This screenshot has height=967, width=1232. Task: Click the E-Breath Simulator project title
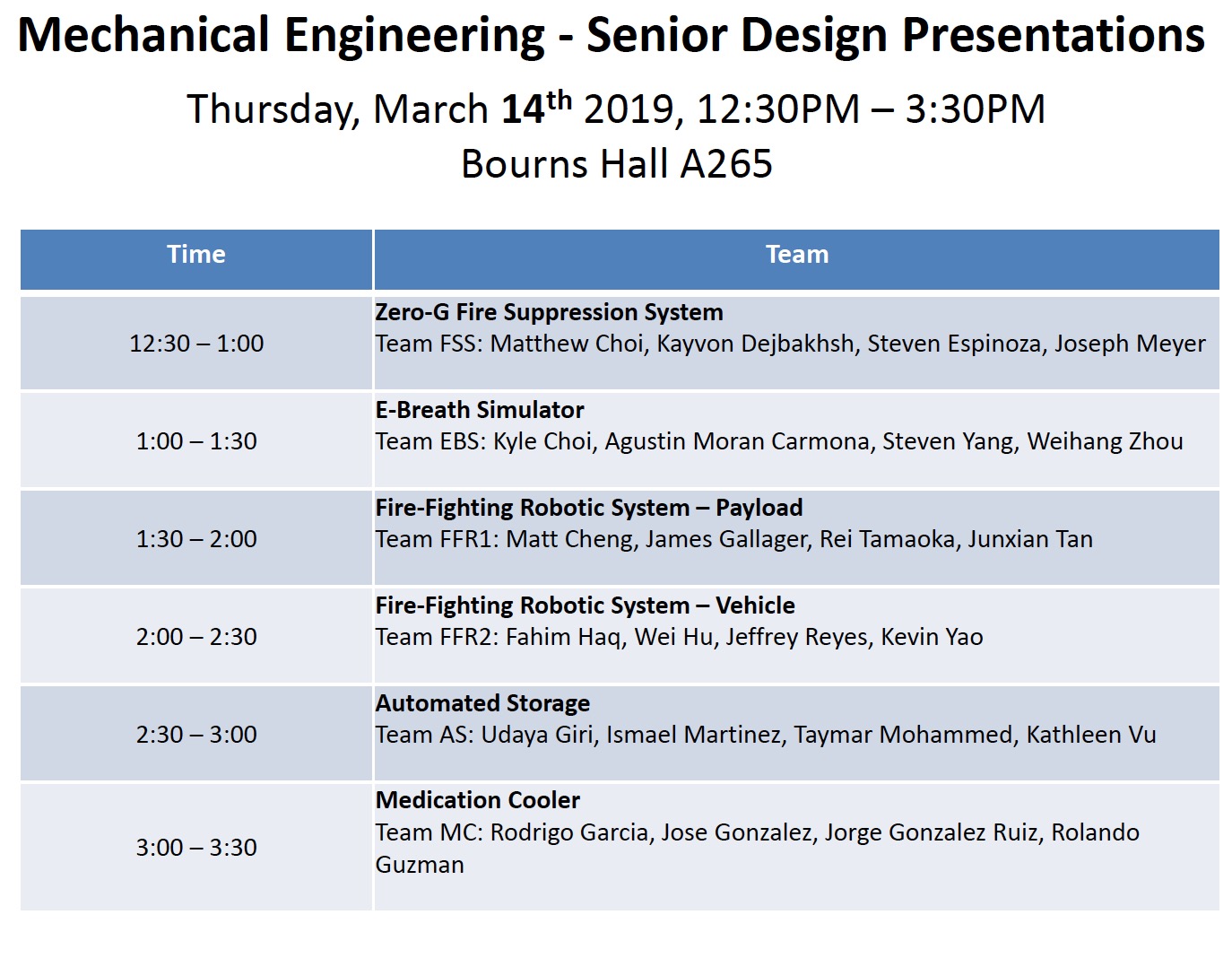tap(480, 410)
